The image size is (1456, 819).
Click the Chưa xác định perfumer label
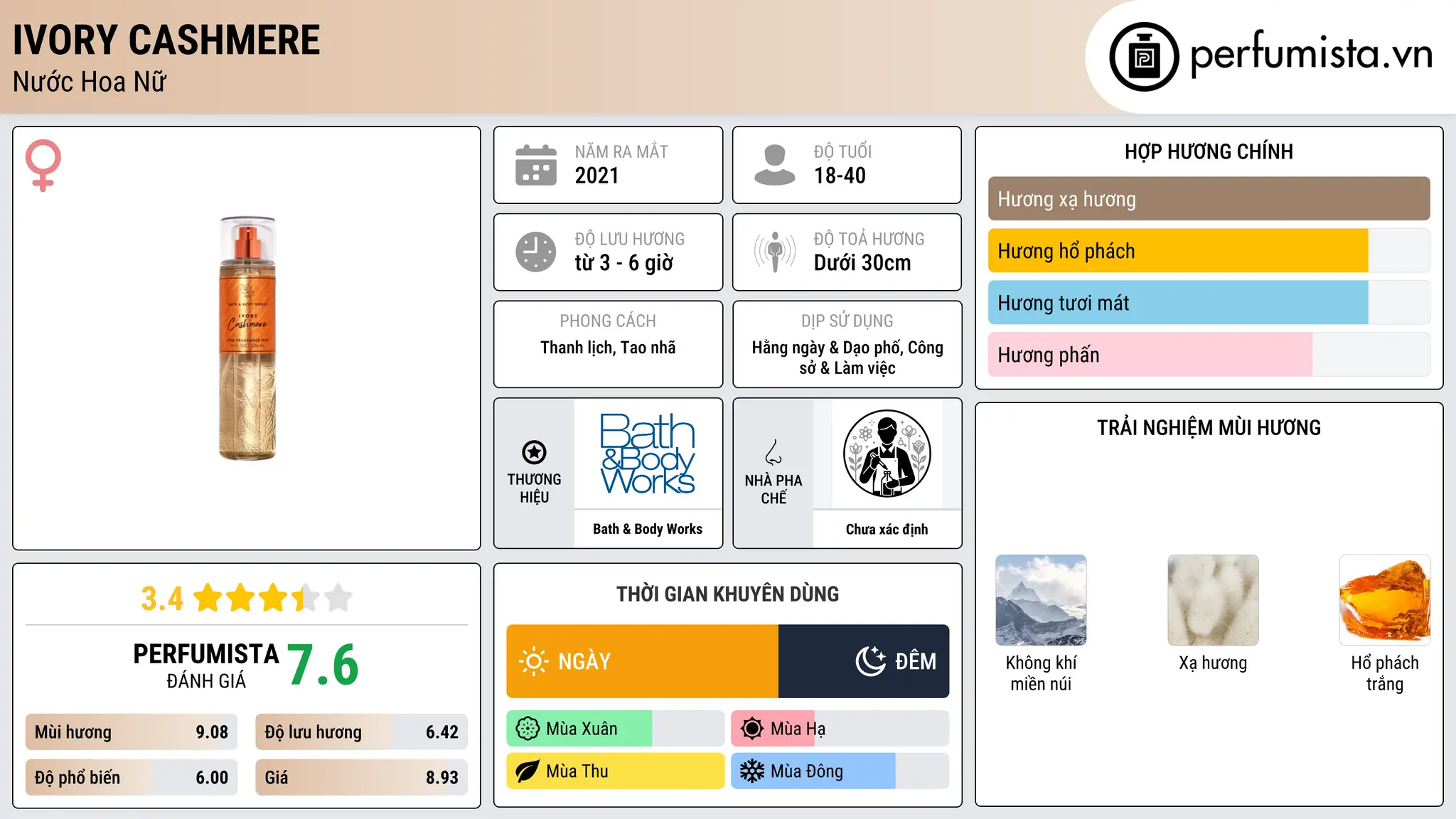click(887, 529)
